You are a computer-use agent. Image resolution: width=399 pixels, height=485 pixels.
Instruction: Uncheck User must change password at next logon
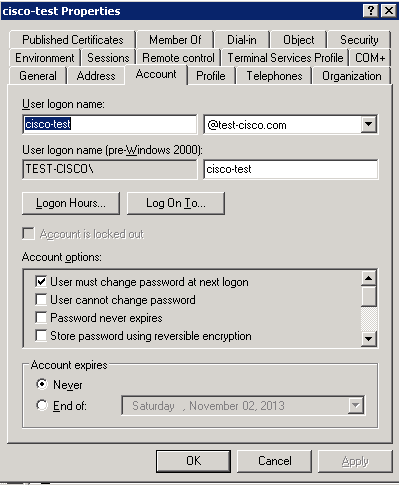(41, 281)
